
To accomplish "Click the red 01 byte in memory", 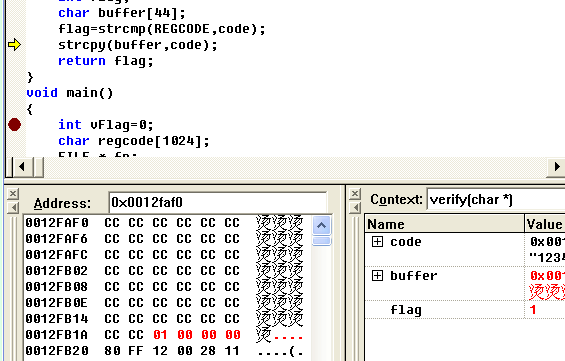I will click(x=160, y=335).
